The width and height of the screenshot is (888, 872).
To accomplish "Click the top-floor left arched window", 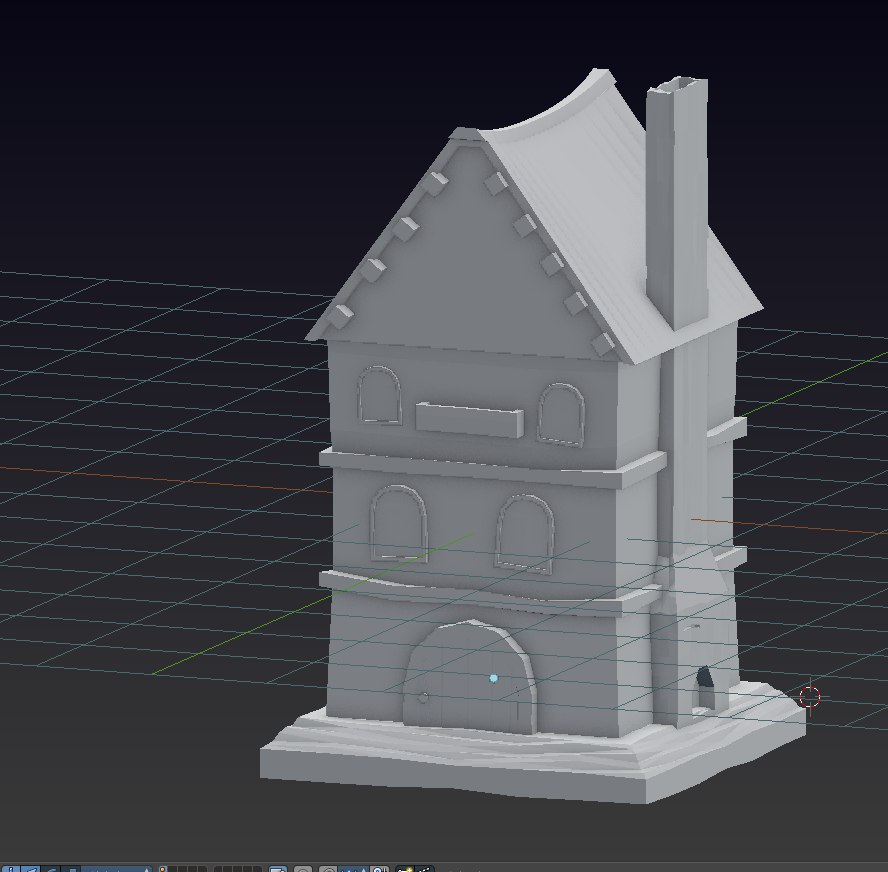I will coord(379,395).
